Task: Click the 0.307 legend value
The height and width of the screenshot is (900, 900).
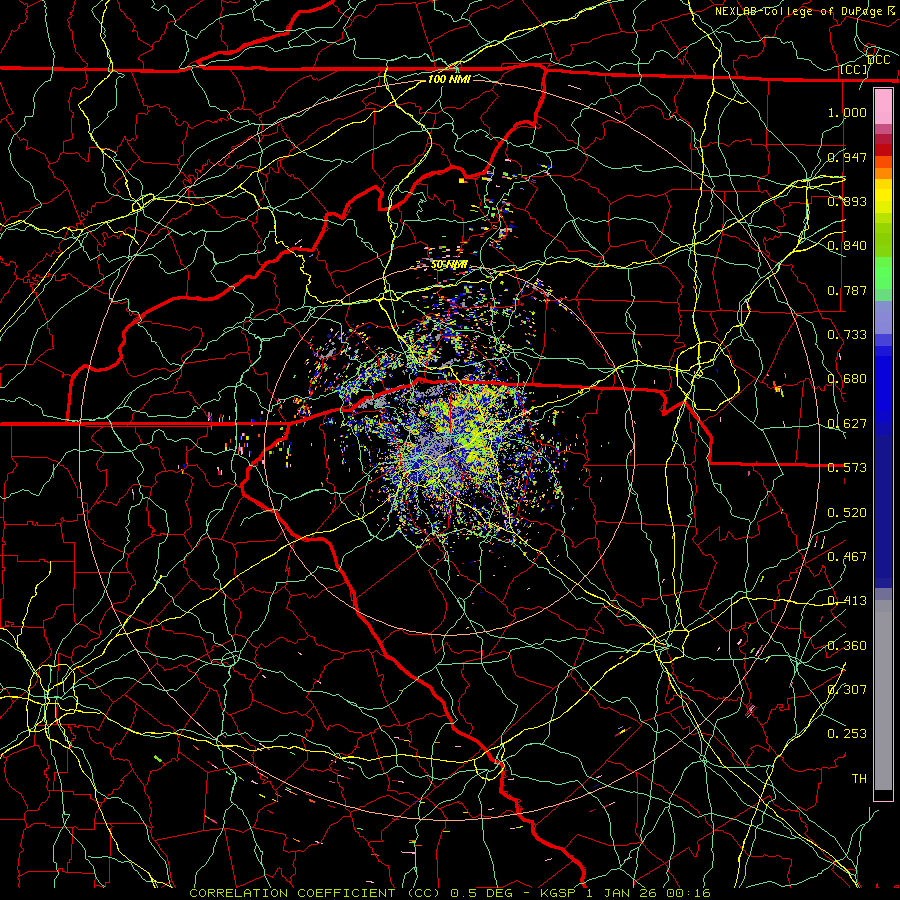Action: tap(847, 689)
